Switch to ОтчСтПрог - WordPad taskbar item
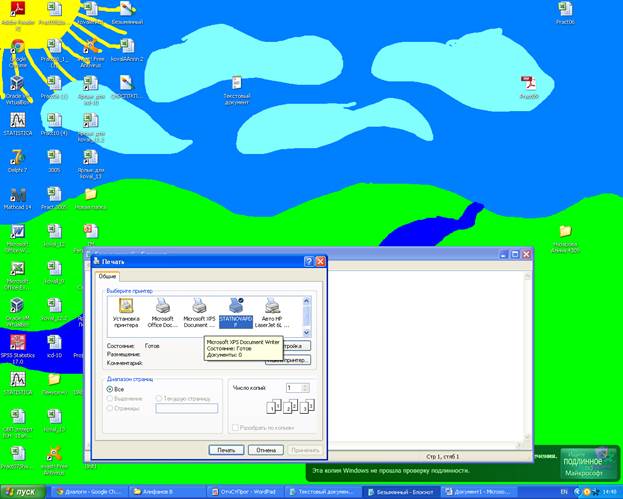Image resolution: width=623 pixels, height=499 pixels. tap(246, 492)
